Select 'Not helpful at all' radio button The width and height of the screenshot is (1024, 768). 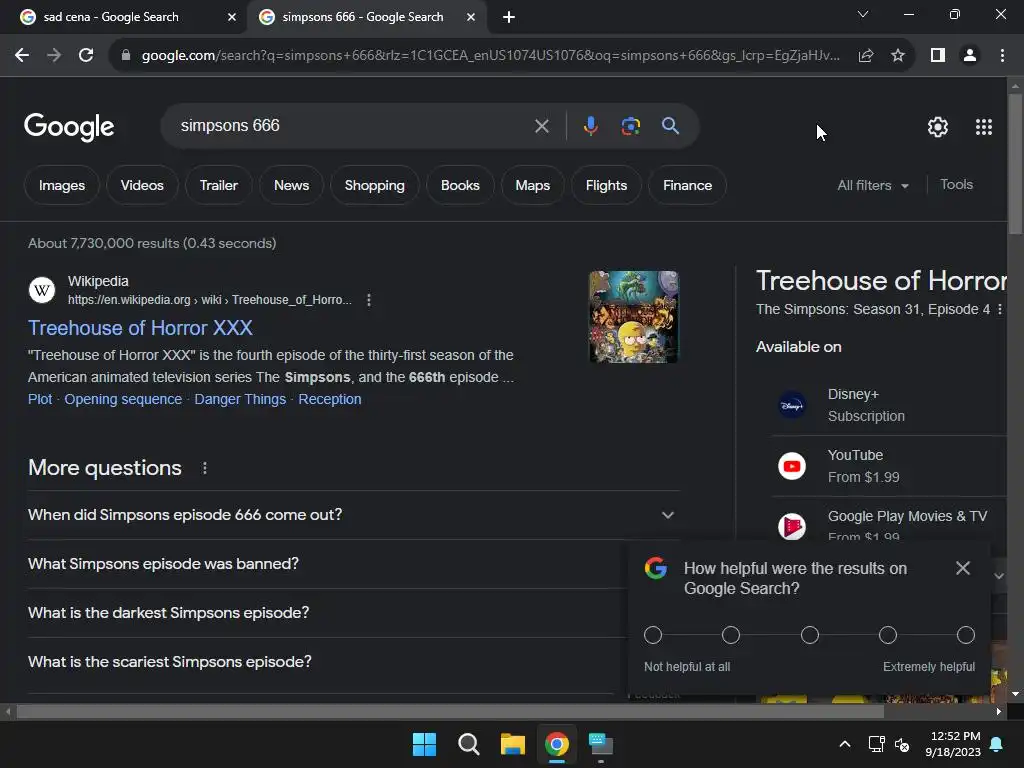[x=653, y=635]
